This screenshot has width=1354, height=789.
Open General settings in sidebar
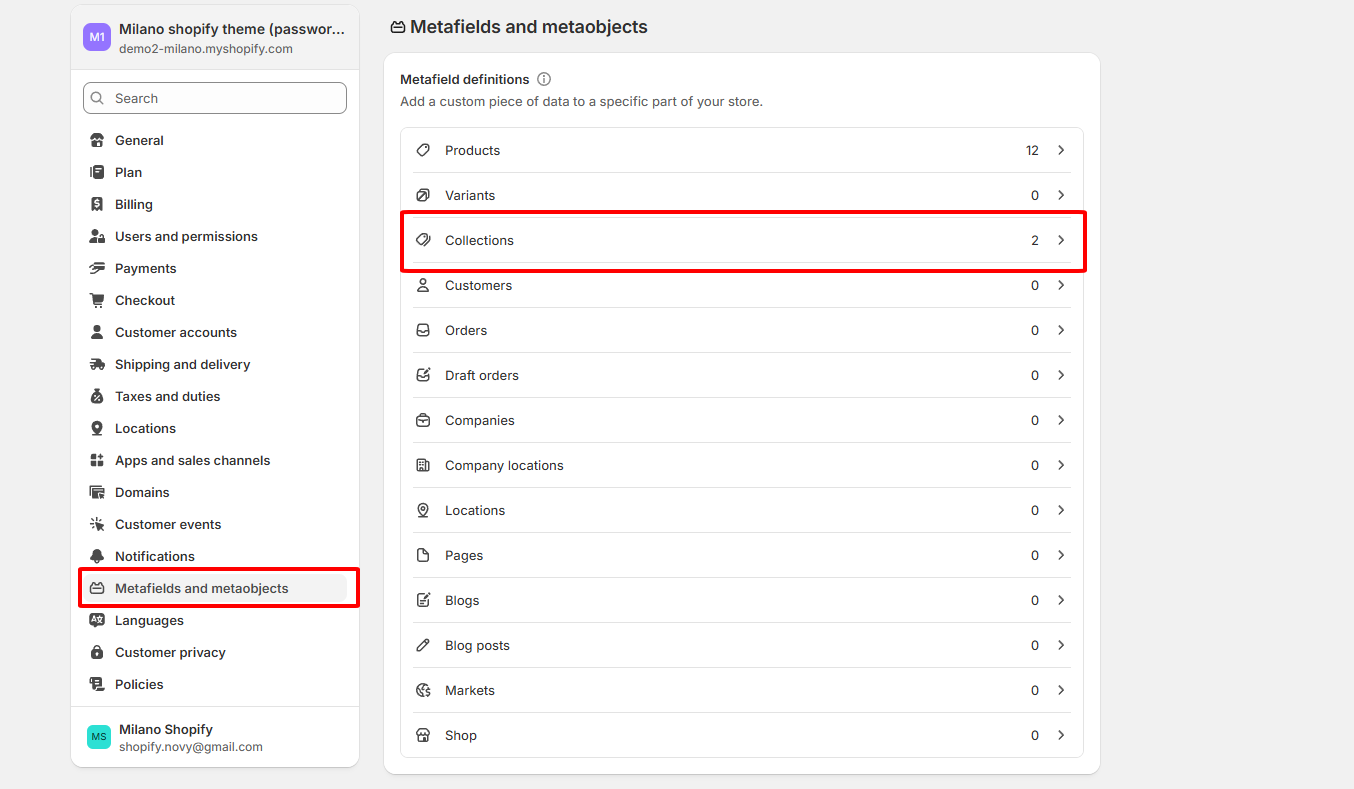point(139,140)
